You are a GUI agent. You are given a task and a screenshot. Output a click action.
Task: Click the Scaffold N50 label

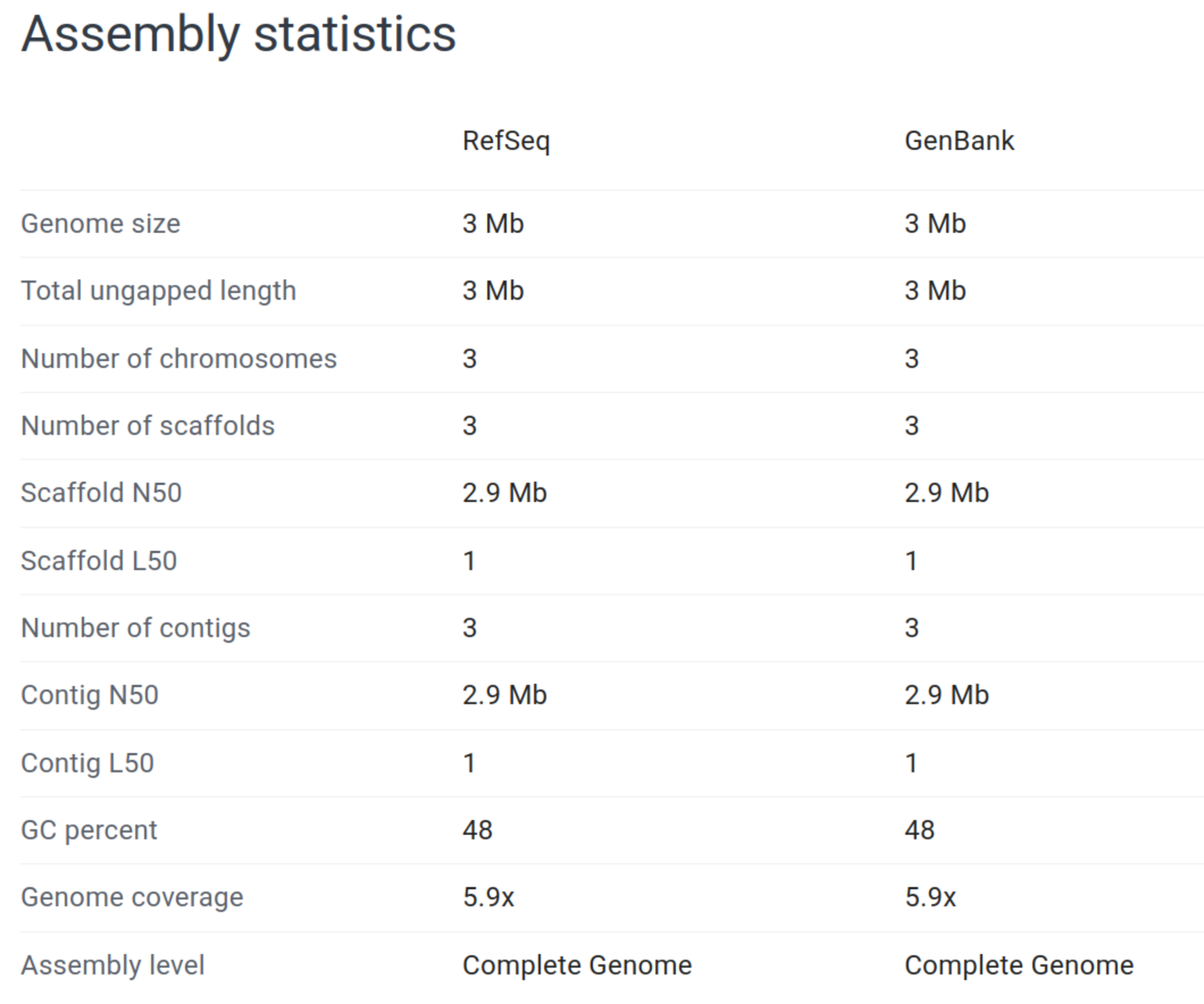click(102, 493)
